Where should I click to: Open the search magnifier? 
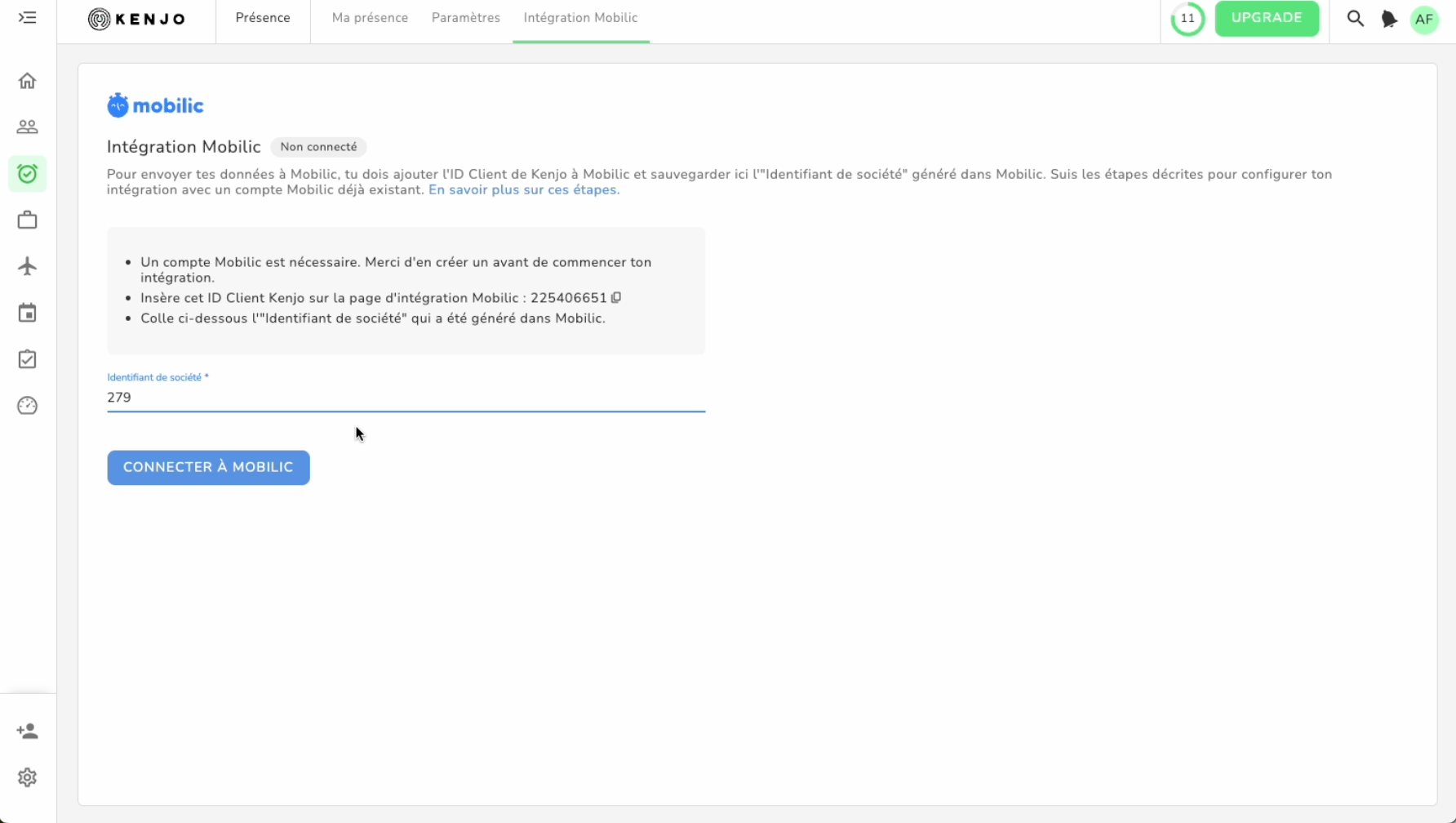[1356, 18]
